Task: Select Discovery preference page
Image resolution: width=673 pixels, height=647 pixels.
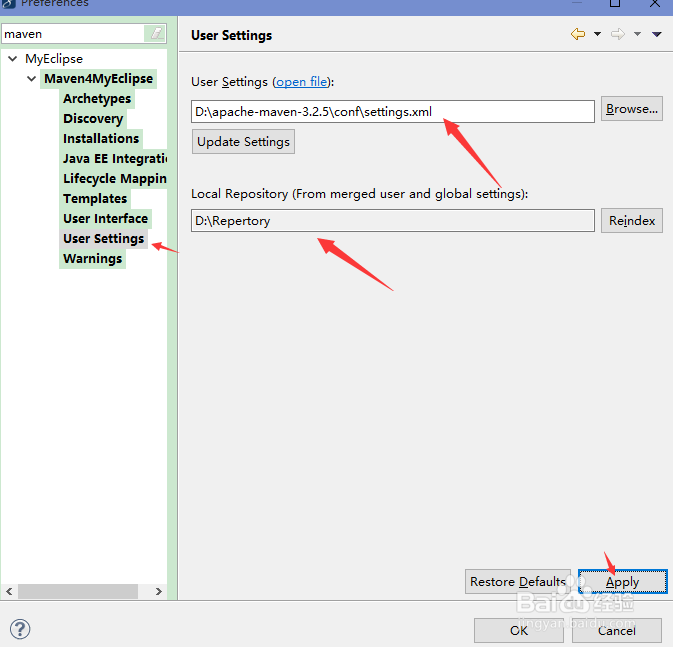Action: (93, 118)
